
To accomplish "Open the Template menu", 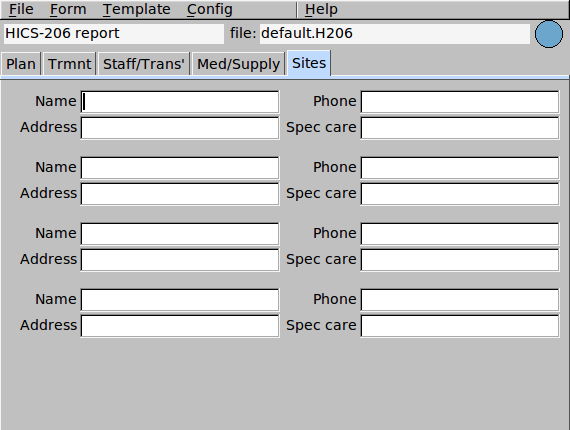I will coord(136,9).
